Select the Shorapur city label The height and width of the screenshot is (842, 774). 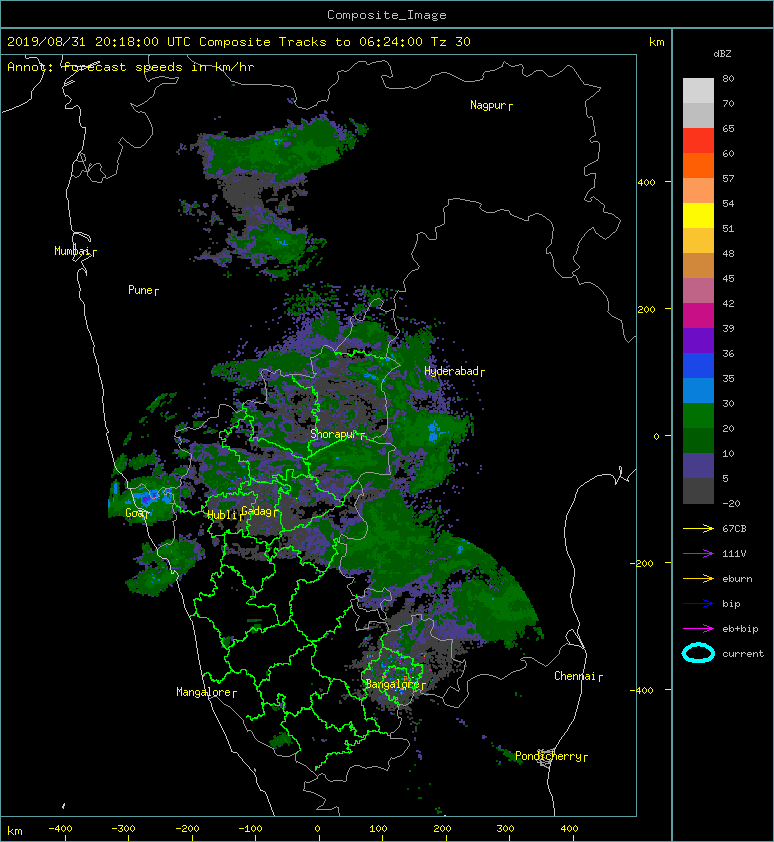click(337, 434)
